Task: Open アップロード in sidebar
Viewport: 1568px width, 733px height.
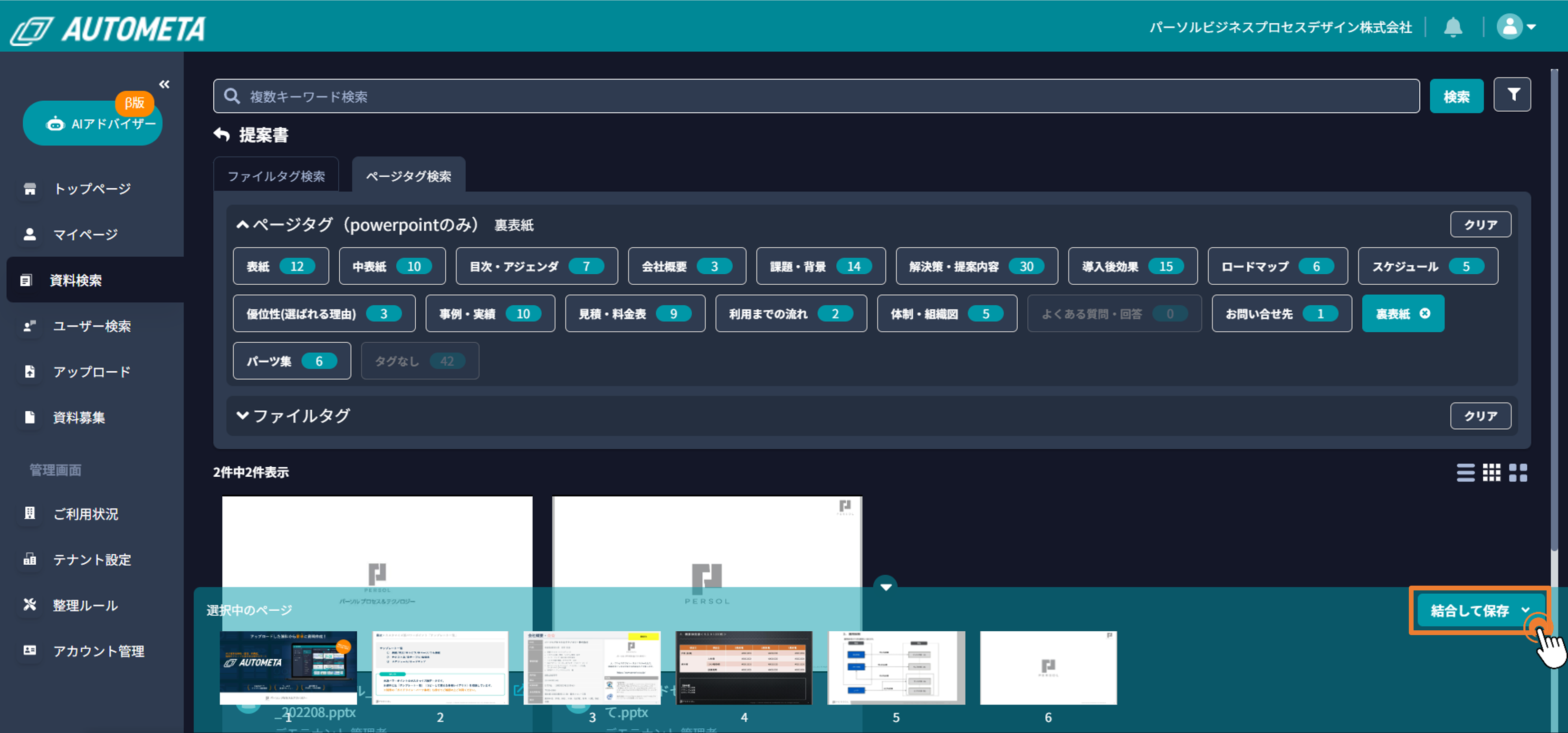Action: (91, 372)
